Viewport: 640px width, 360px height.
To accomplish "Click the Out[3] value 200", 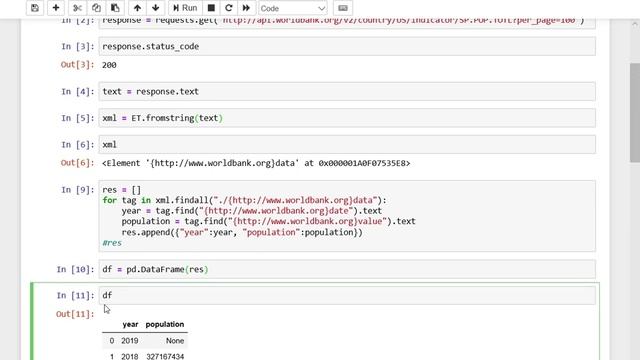I will [x=109, y=65].
